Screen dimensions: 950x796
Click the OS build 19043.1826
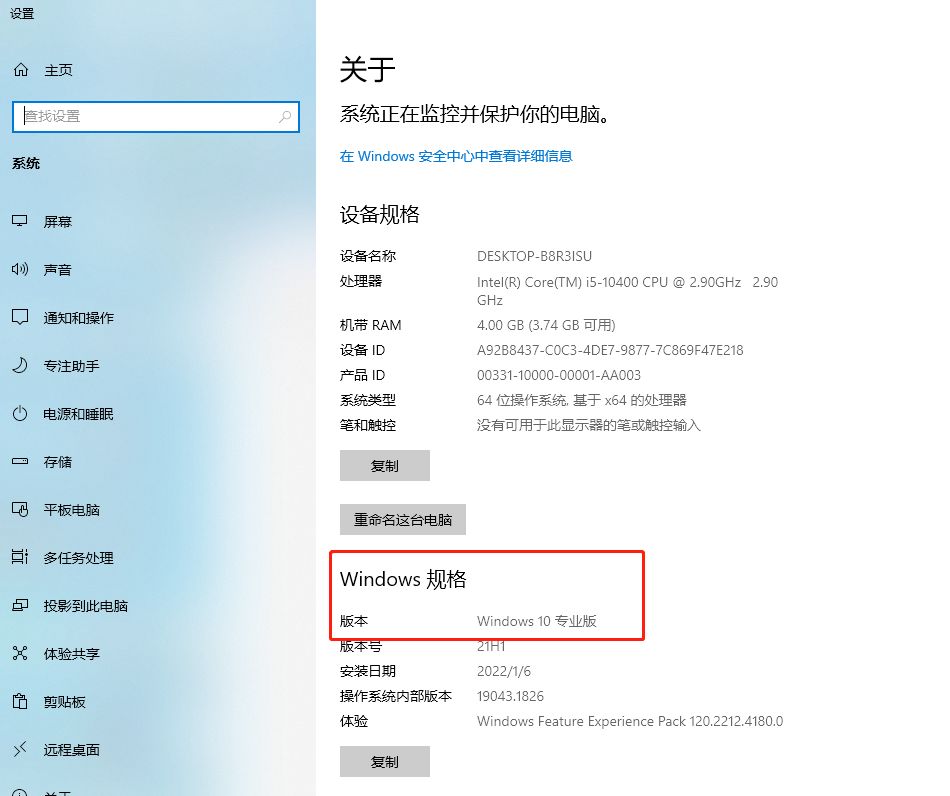tap(510, 696)
